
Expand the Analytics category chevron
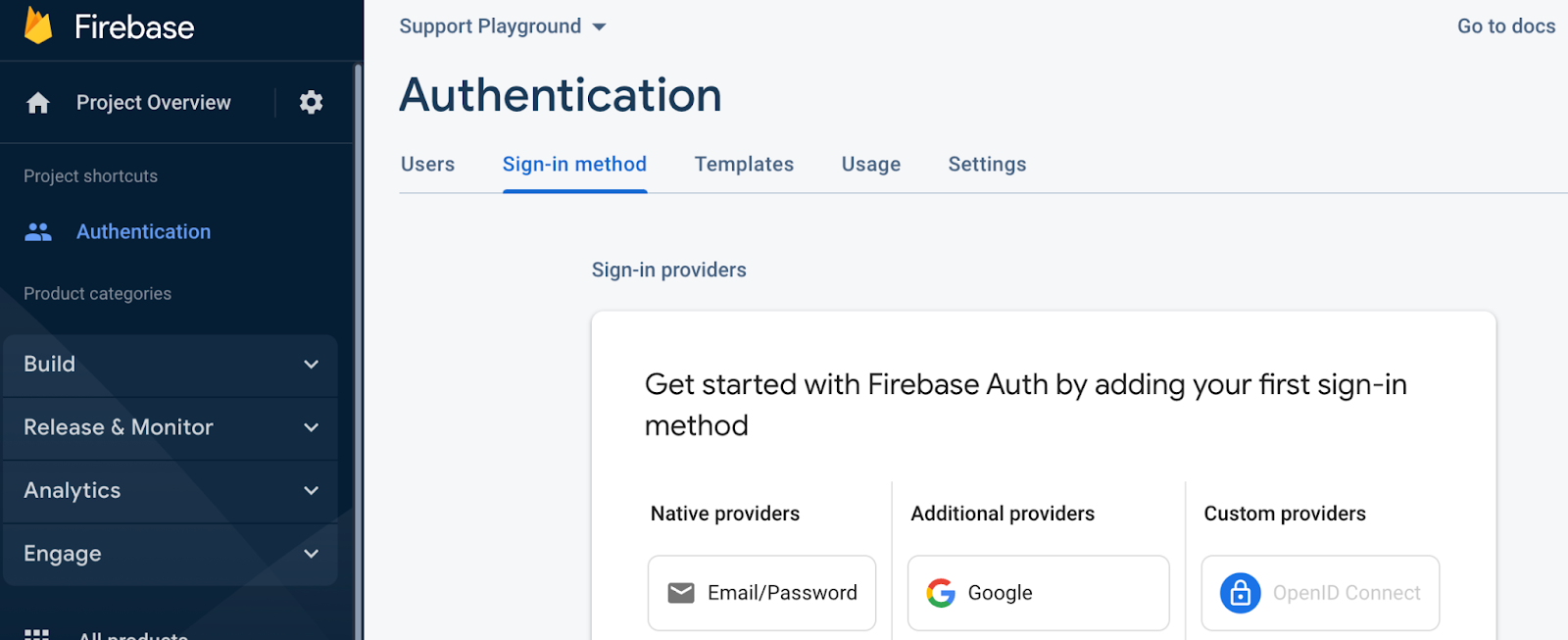click(311, 491)
